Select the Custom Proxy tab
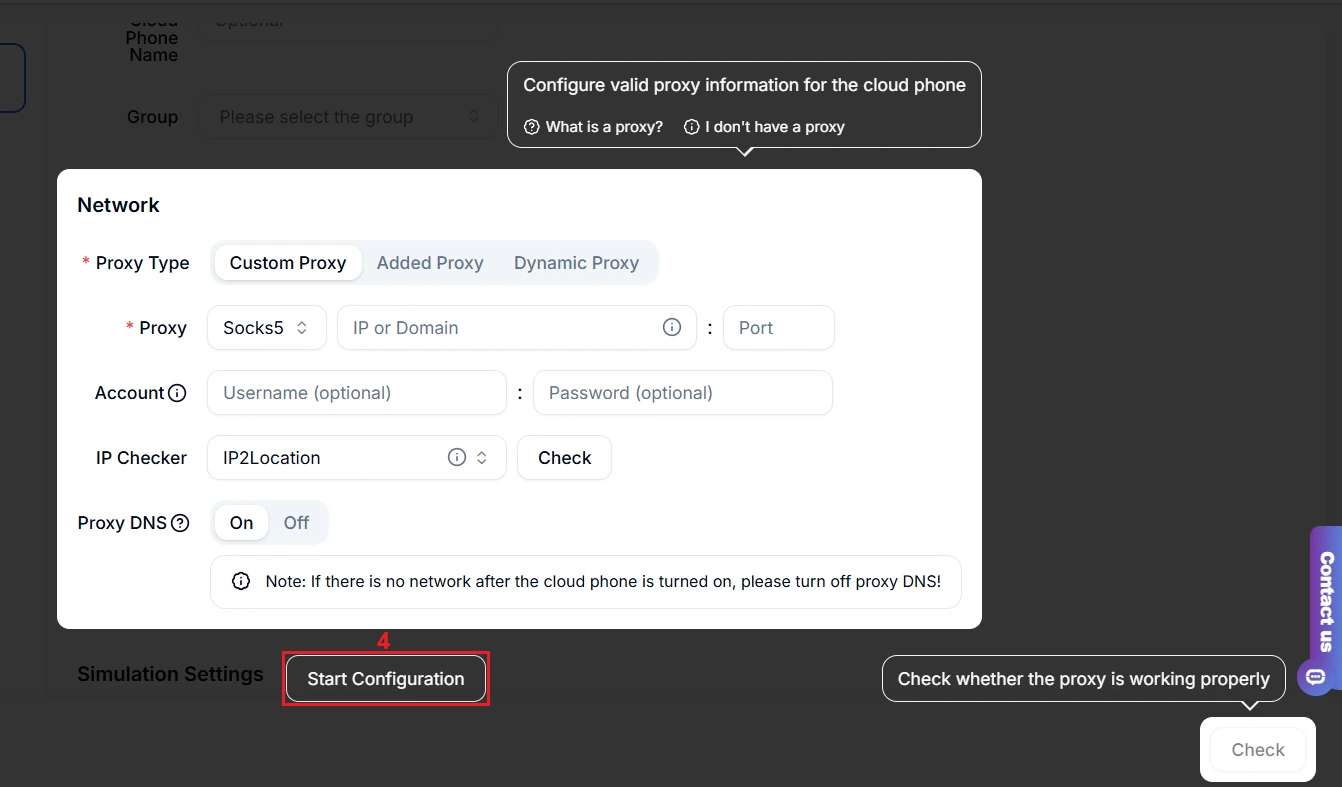Screen dimensions: 1342x787 coord(288,263)
